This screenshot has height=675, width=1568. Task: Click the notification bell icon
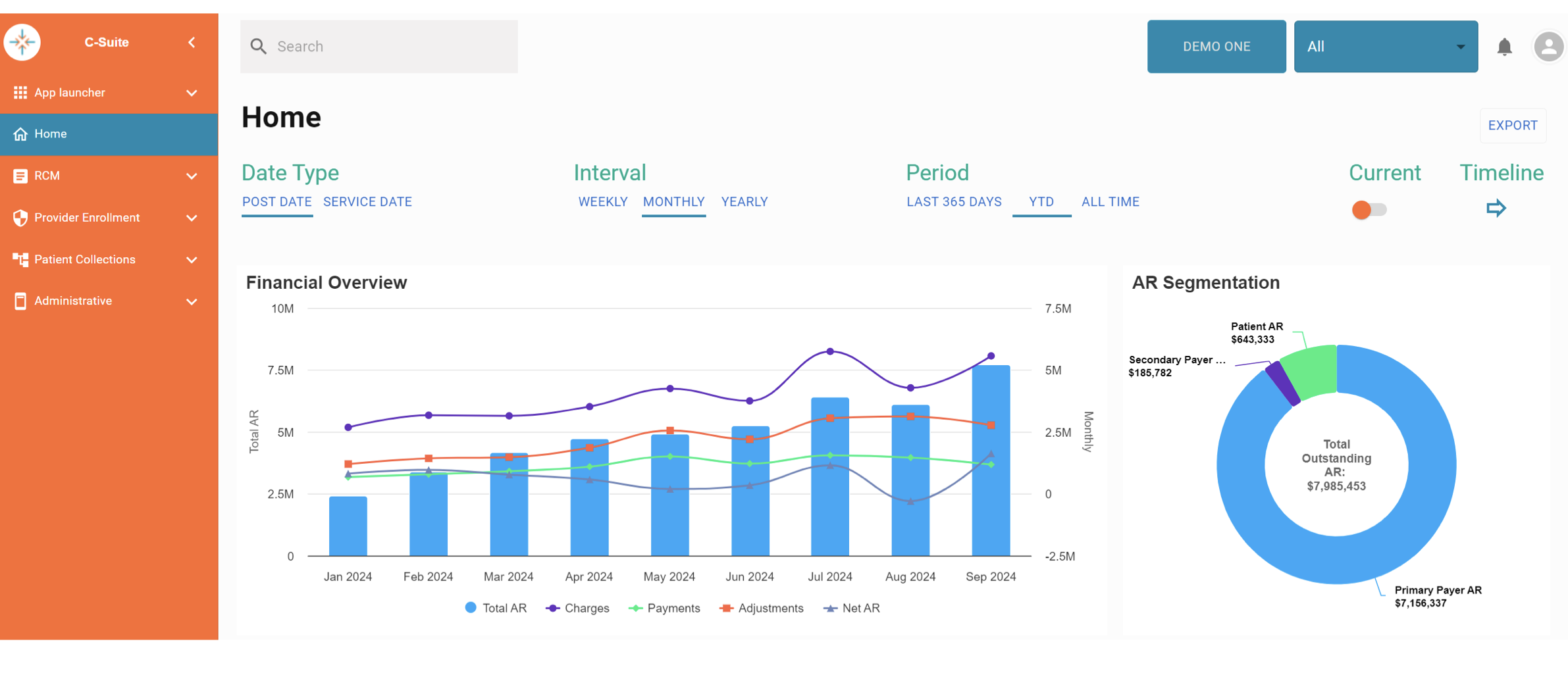tap(1504, 47)
